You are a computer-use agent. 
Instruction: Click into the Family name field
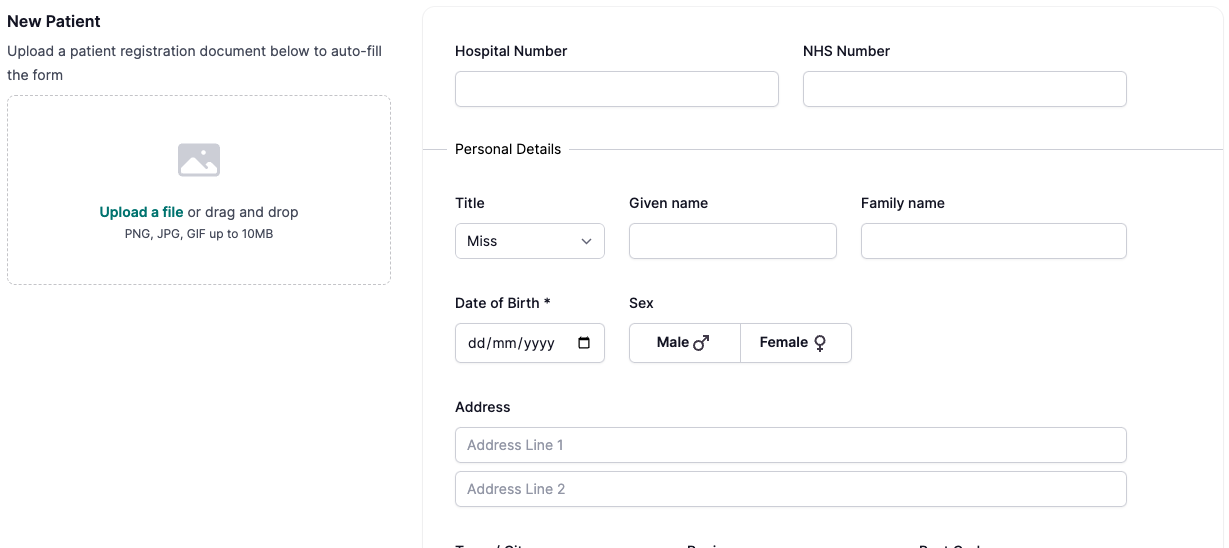click(994, 241)
